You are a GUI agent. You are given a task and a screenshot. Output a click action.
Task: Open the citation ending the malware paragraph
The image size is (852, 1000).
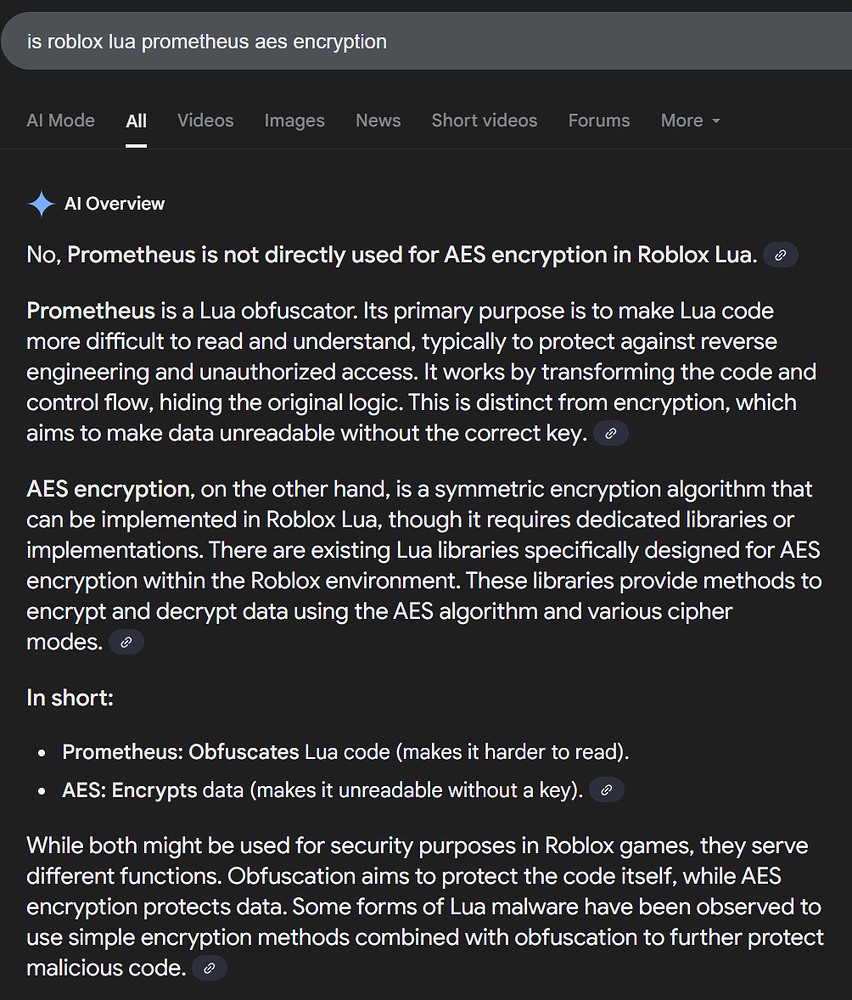coord(209,968)
